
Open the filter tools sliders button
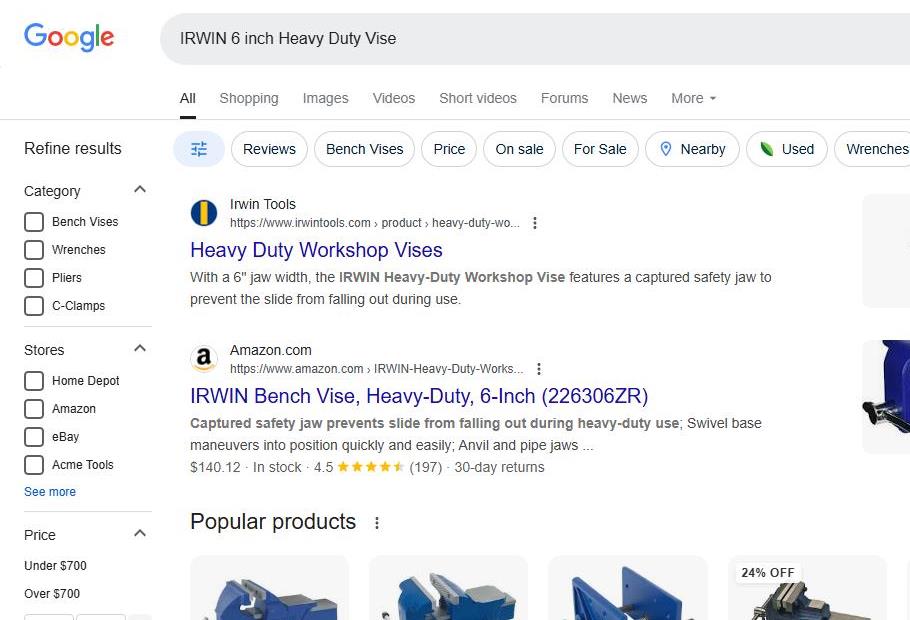coord(198,149)
